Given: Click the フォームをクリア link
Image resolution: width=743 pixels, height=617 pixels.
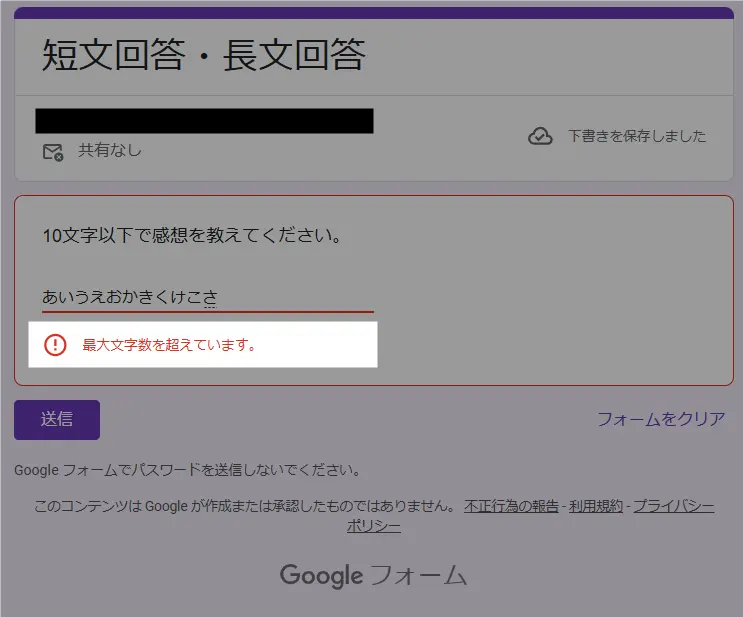Looking at the screenshot, I should click(x=661, y=419).
